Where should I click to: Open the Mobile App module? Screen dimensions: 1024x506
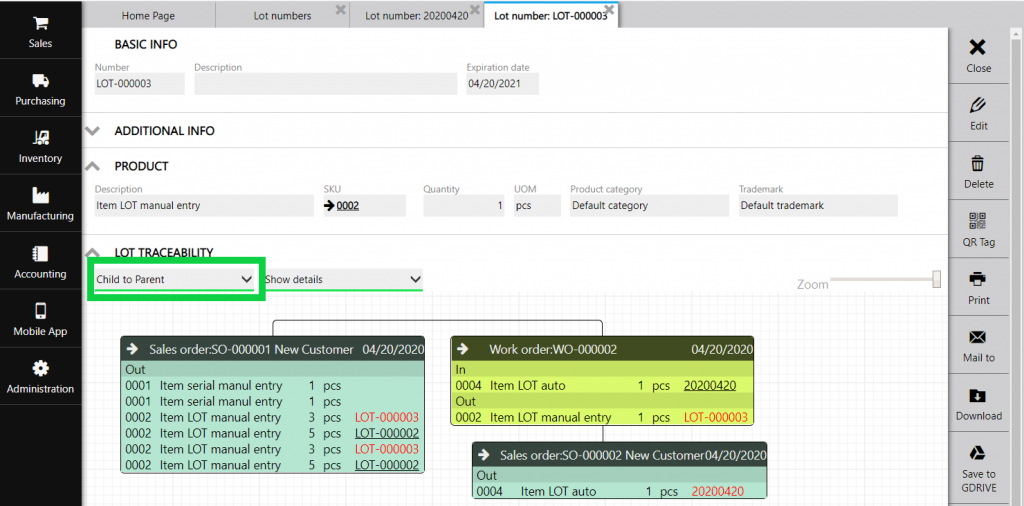pos(40,319)
